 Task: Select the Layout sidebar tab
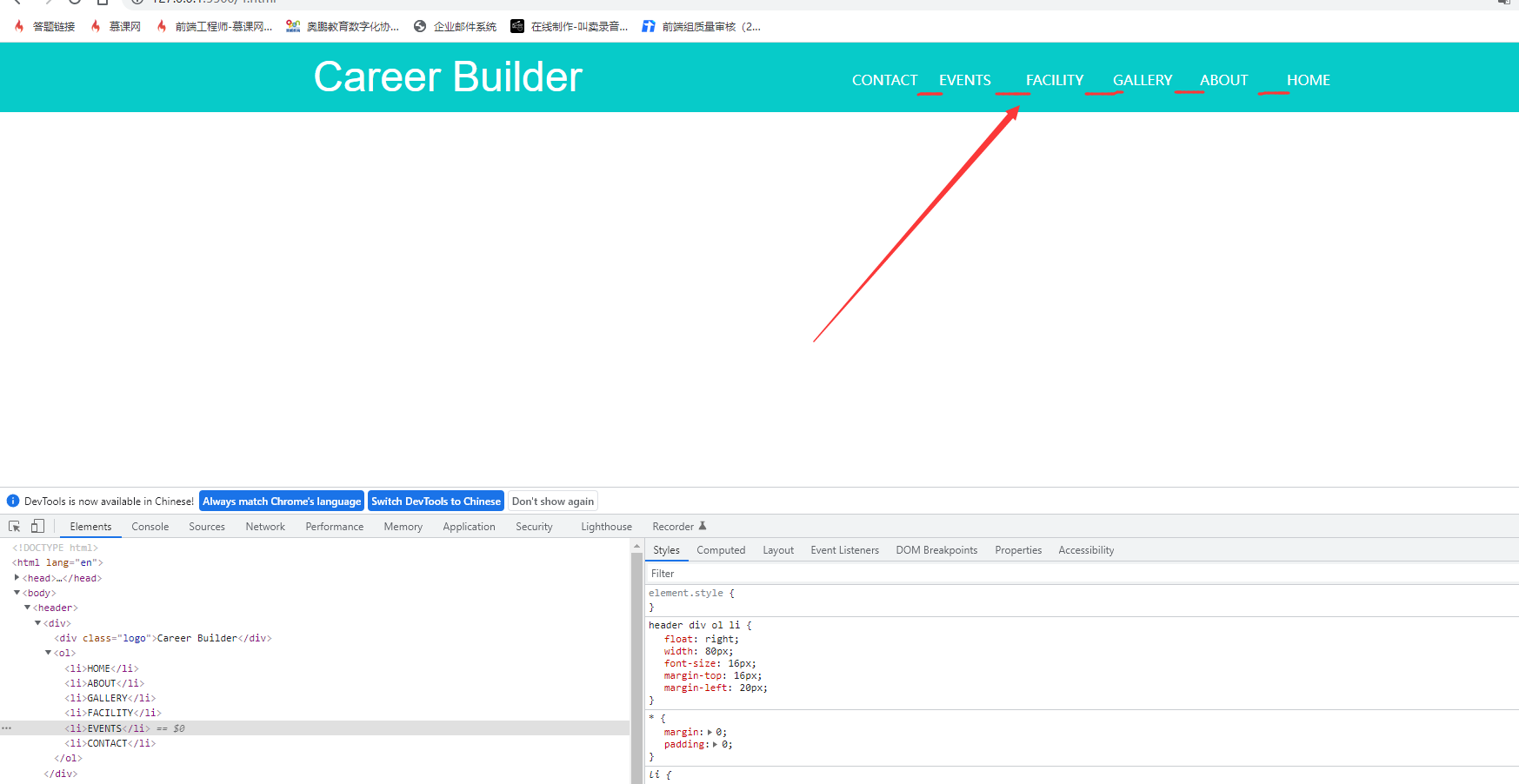pyautogui.click(x=778, y=550)
